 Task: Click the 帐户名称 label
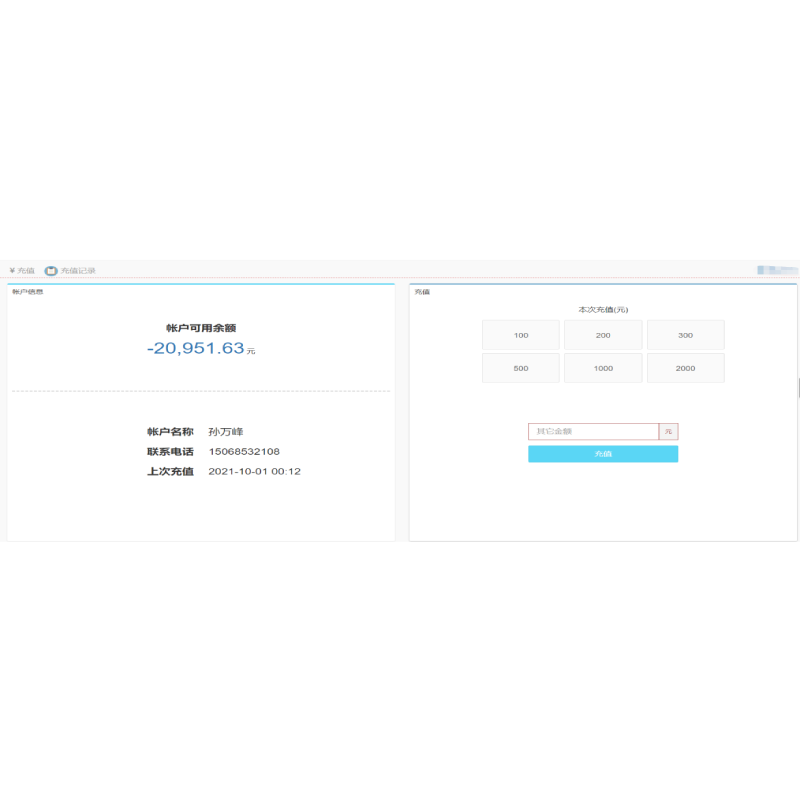pos(170,432)
